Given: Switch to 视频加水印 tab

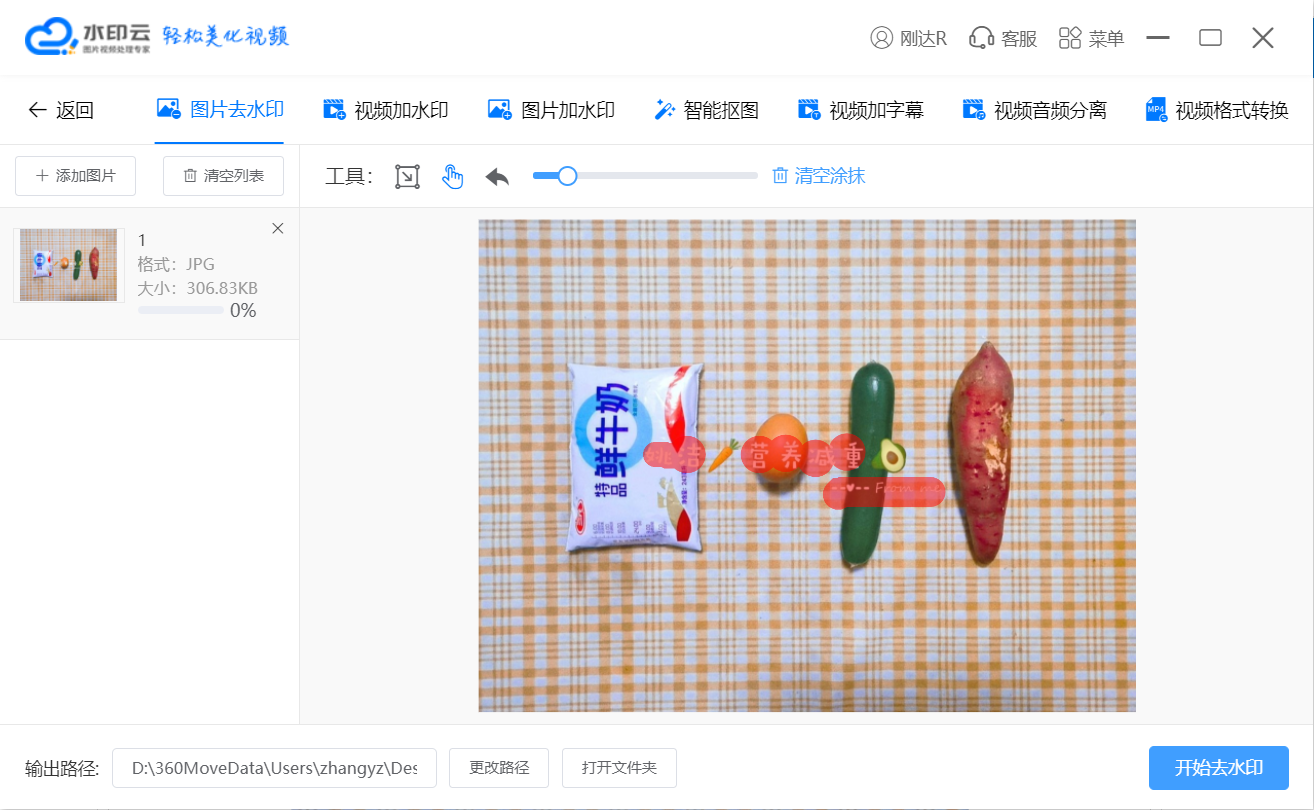Looking at the screenshot, I should 385,110.
